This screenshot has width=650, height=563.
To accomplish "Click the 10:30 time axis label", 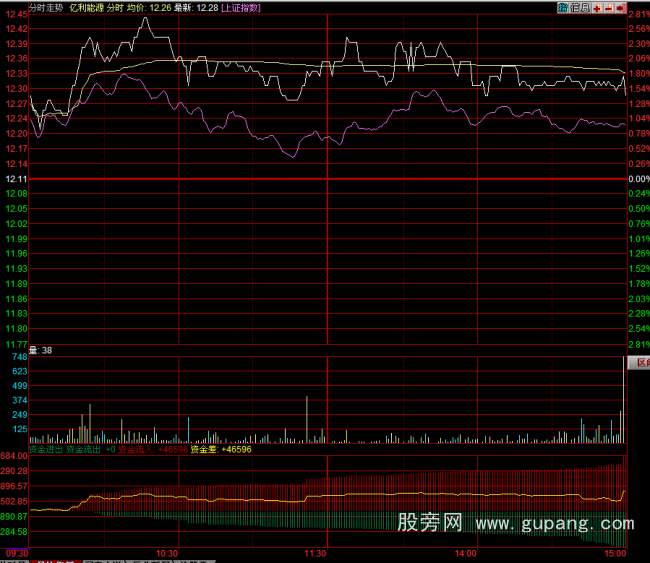I will tap(167, 553).
